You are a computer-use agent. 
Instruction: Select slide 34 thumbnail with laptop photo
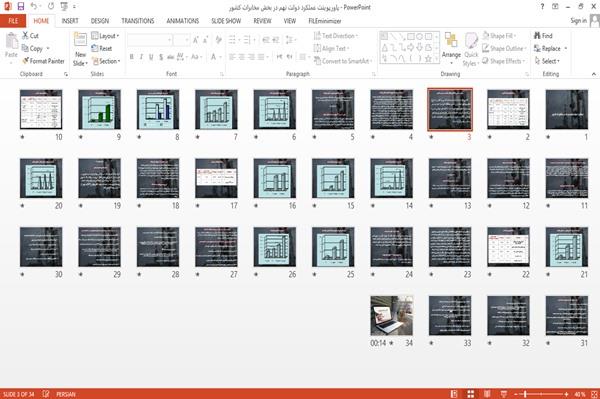(391, 316)
